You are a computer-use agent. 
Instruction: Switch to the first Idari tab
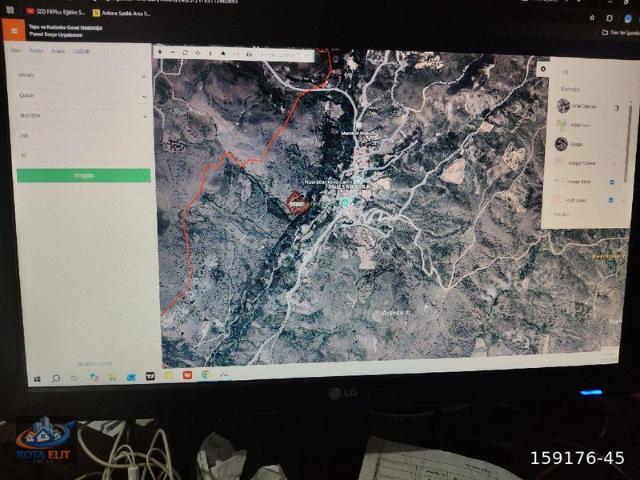(x=16, y=50)
